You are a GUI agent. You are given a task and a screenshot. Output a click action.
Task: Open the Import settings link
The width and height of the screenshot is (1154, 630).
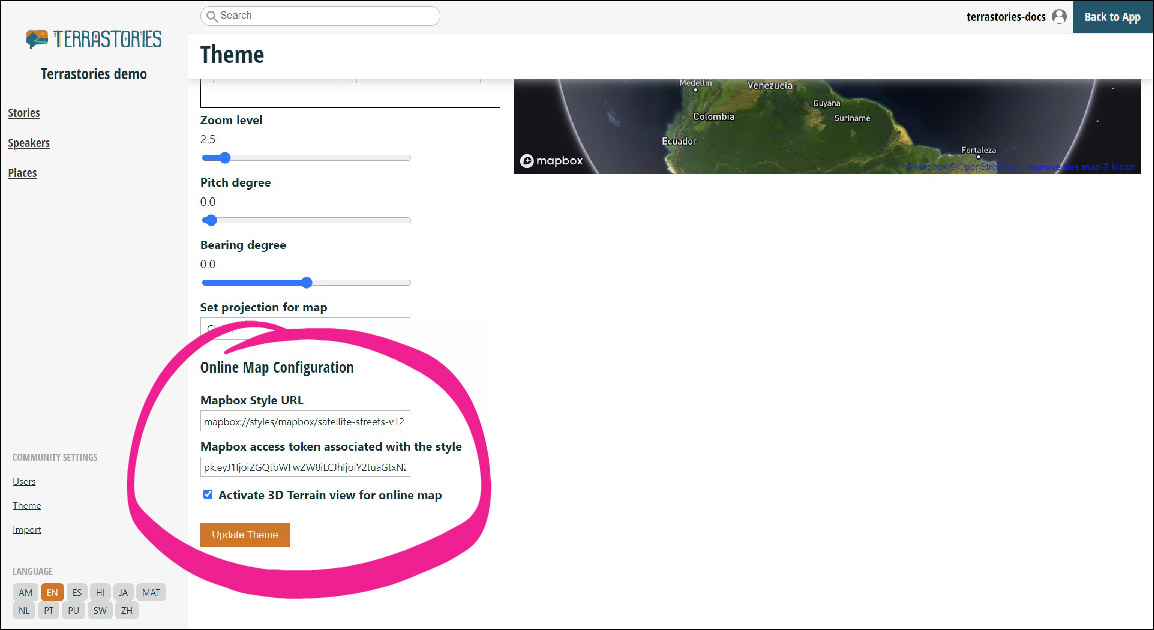pyautogui.click(x=27, y=530)
